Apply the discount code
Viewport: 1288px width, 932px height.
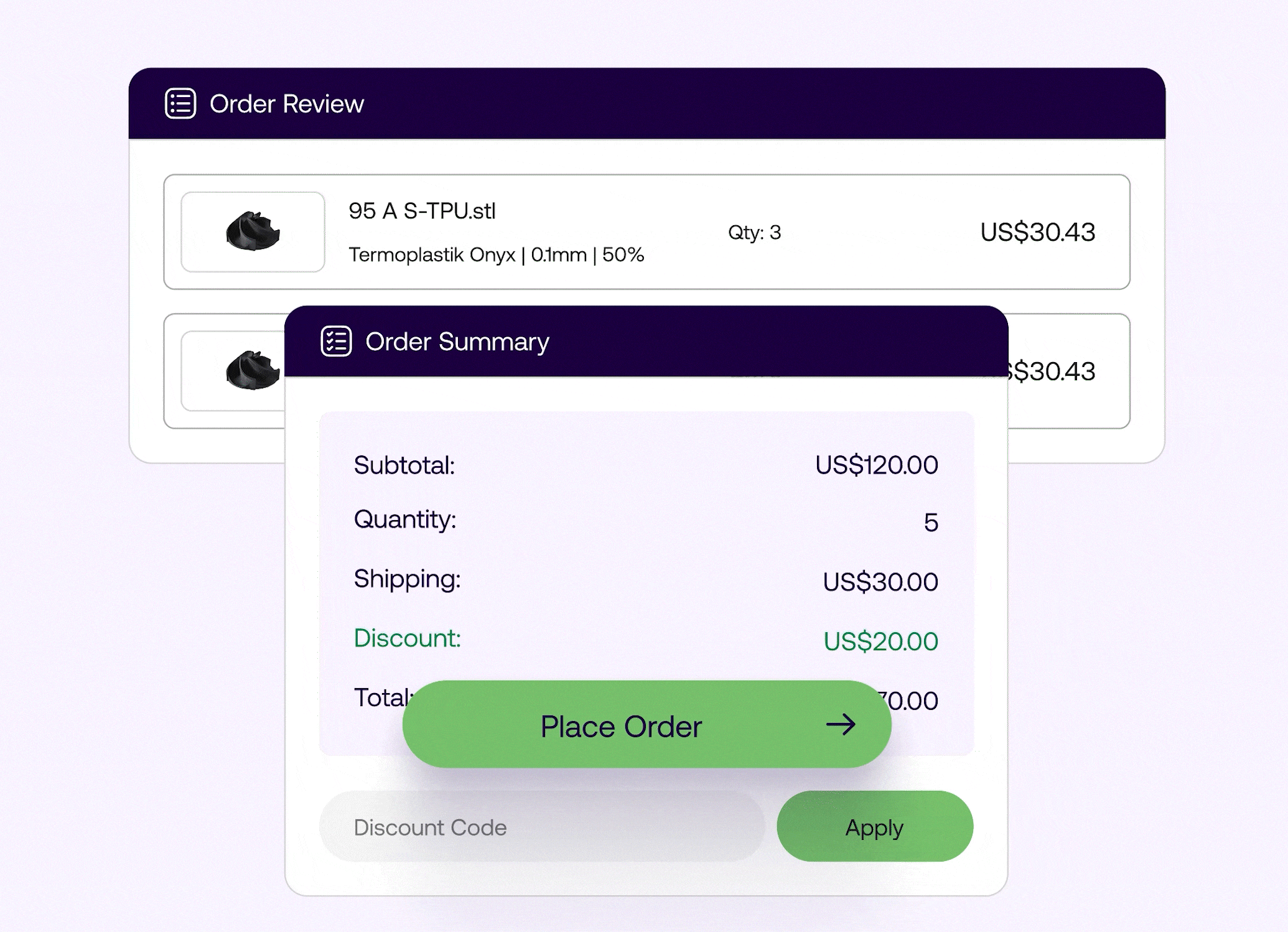[x=874, y=827]
